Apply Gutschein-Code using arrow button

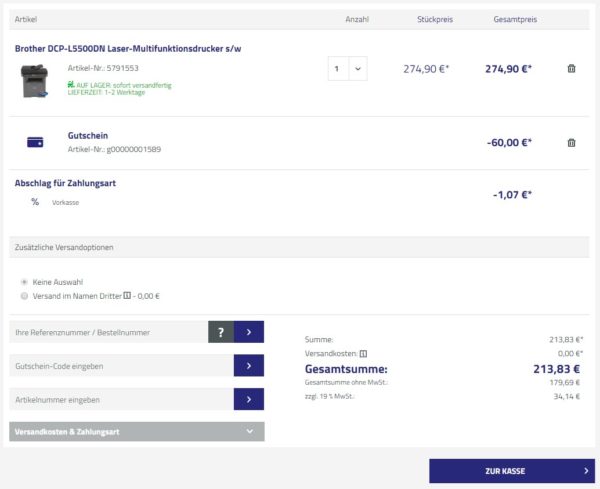point(249,366)
